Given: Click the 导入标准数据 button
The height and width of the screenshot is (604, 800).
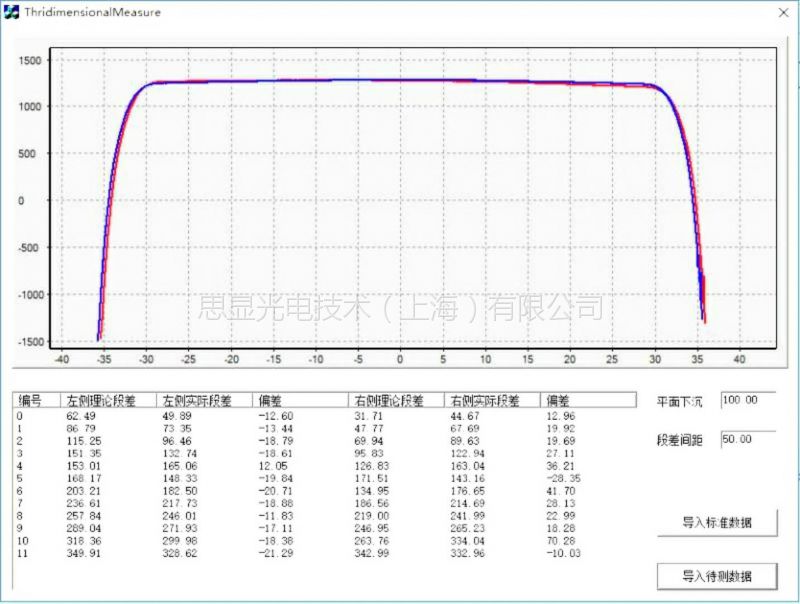Looking at the screenshot, I should pyautogui.click(x=716, y=523).
